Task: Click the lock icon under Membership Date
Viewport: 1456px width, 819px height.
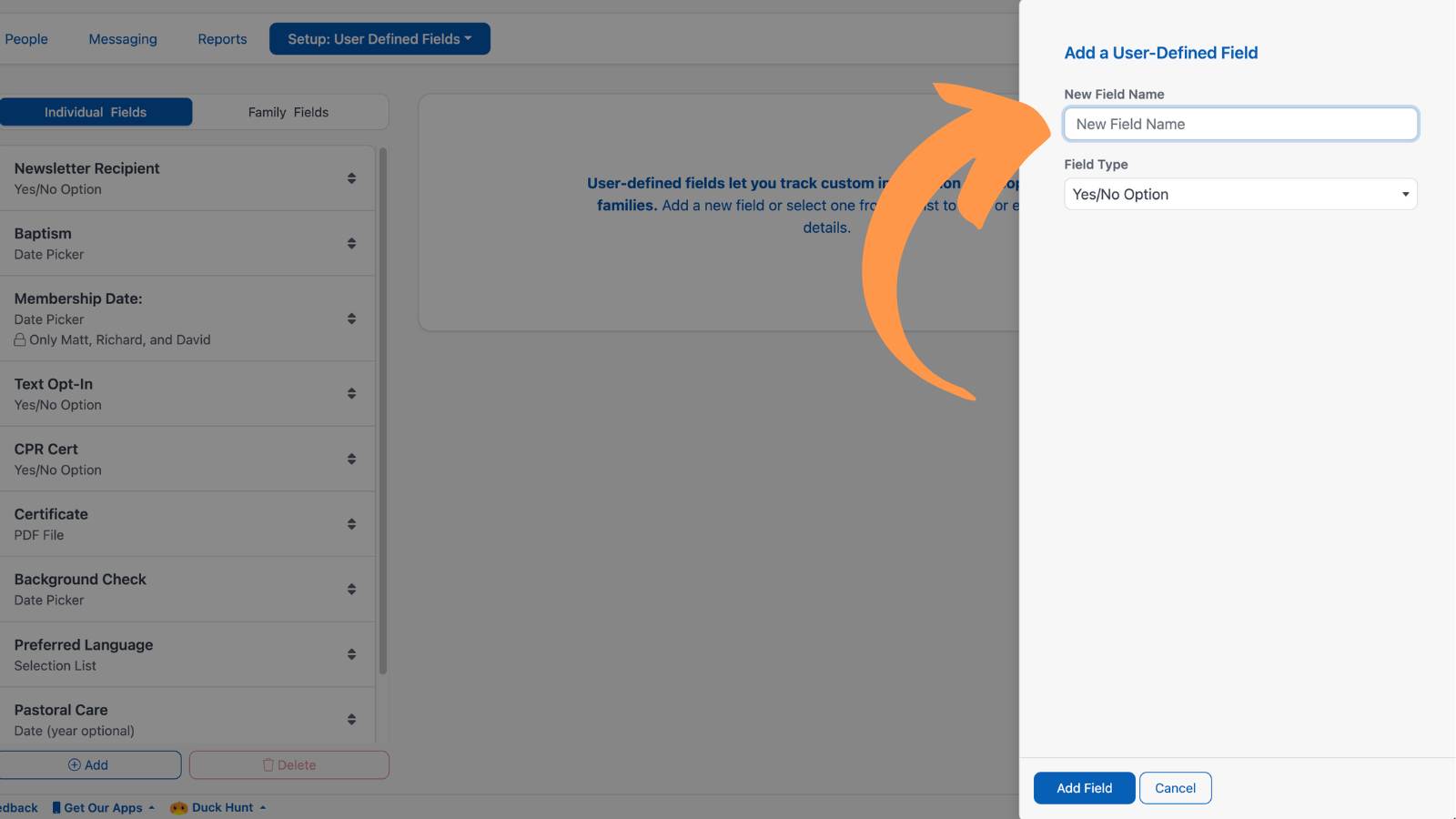Action: coord(20,339)
